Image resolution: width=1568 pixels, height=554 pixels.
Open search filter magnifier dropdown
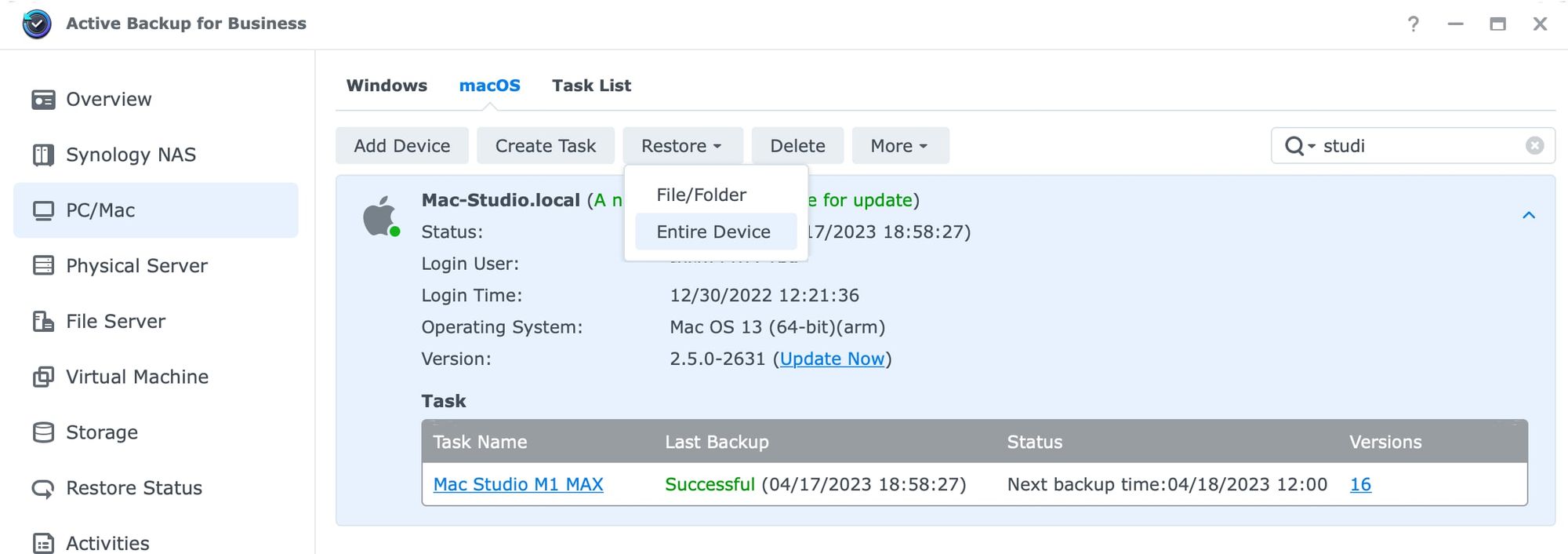click(1299, 146)
